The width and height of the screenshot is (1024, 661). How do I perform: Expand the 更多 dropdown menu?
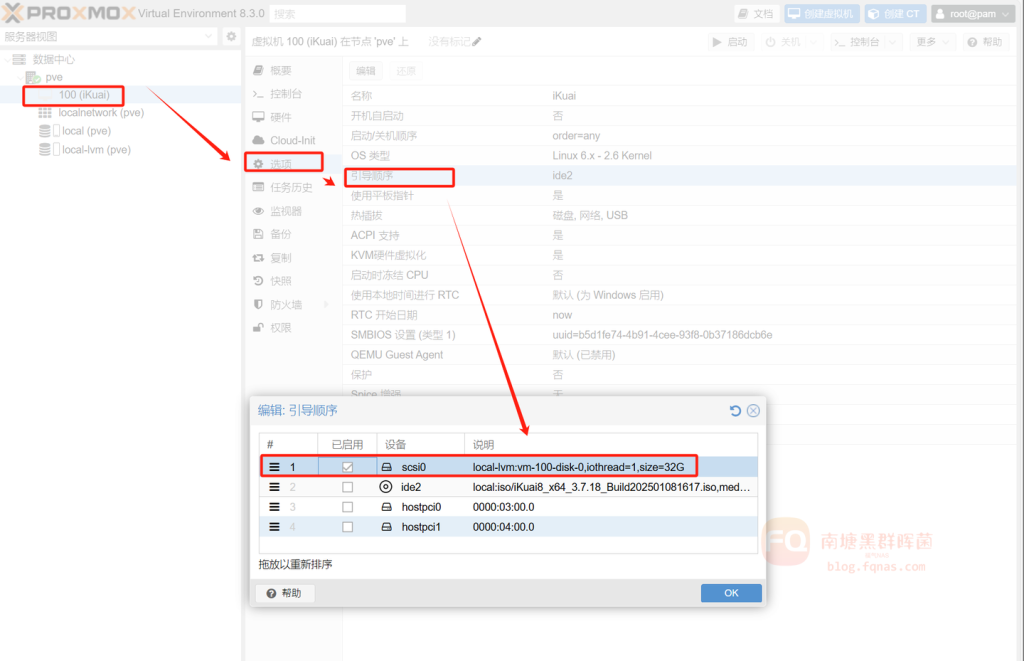(x=931, y=42)
